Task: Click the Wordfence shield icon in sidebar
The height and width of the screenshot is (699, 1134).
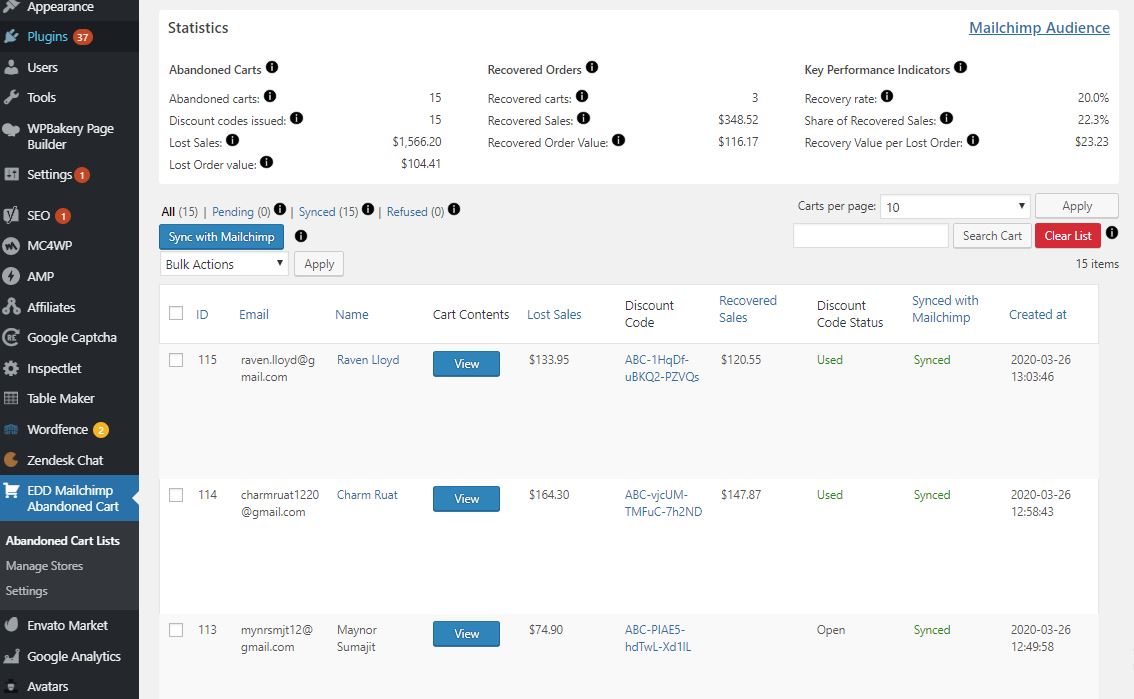Action: click(11, 429)
